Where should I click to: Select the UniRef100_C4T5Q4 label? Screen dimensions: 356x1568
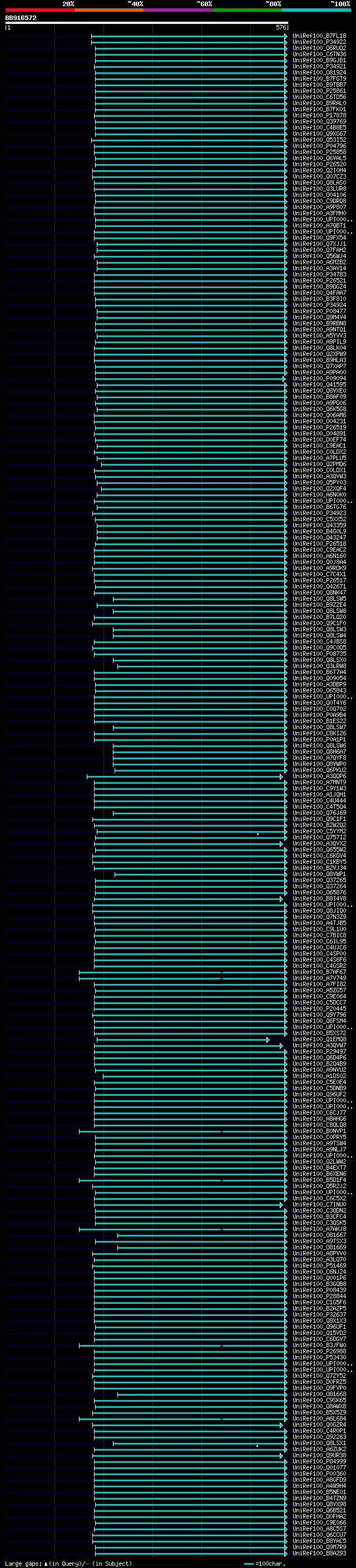[319, 807]
